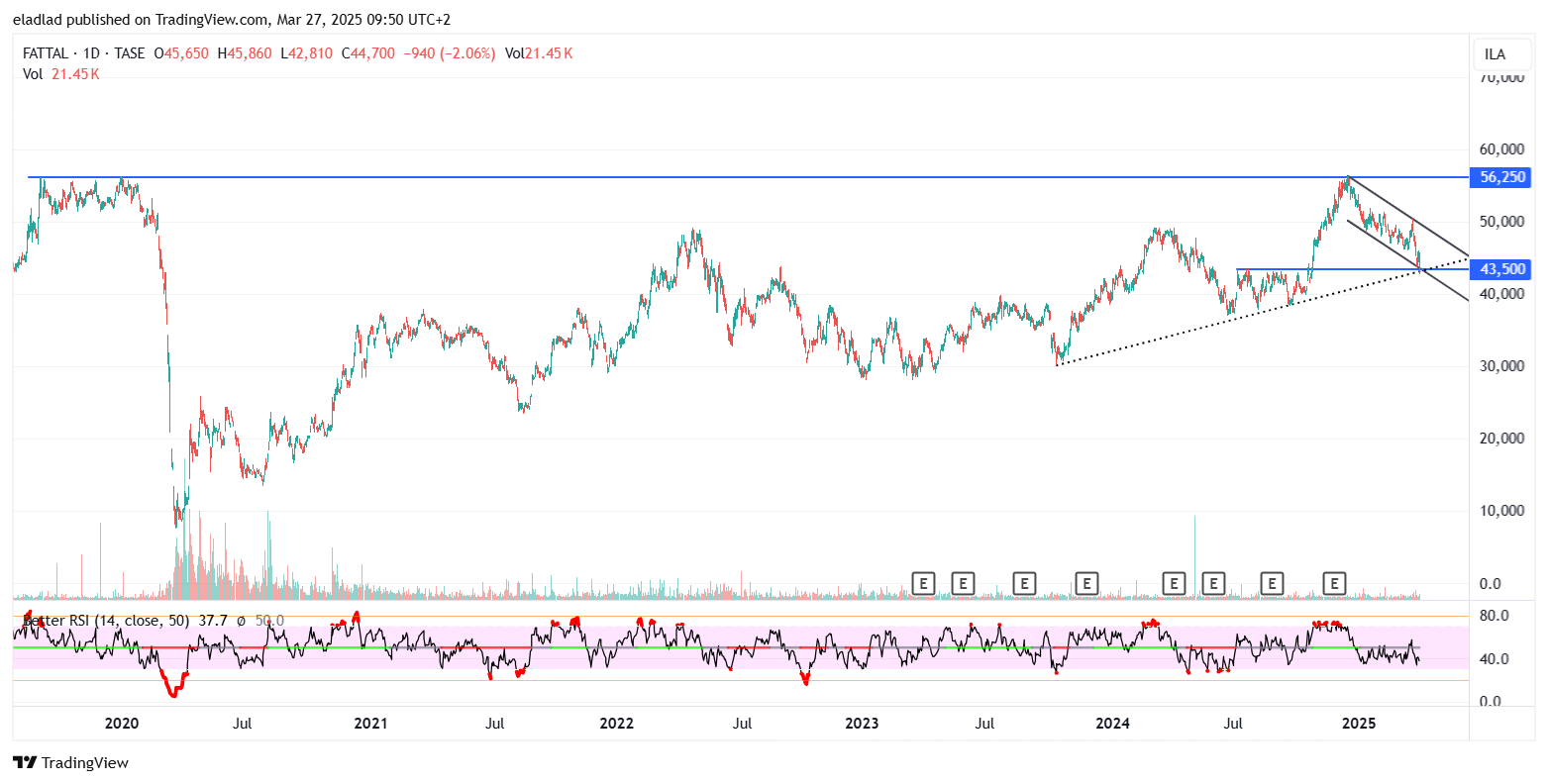Click the high value H45,860
Image resolution: width=1548 pixels, height=784 pixels.
pos(244,53)
